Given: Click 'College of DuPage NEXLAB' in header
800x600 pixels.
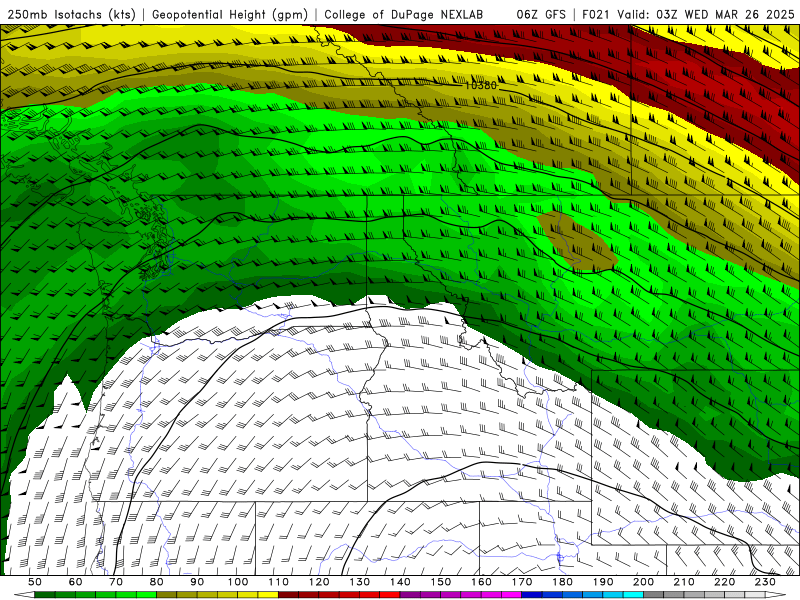Looking at the screenshot, I should coord(404,14).
